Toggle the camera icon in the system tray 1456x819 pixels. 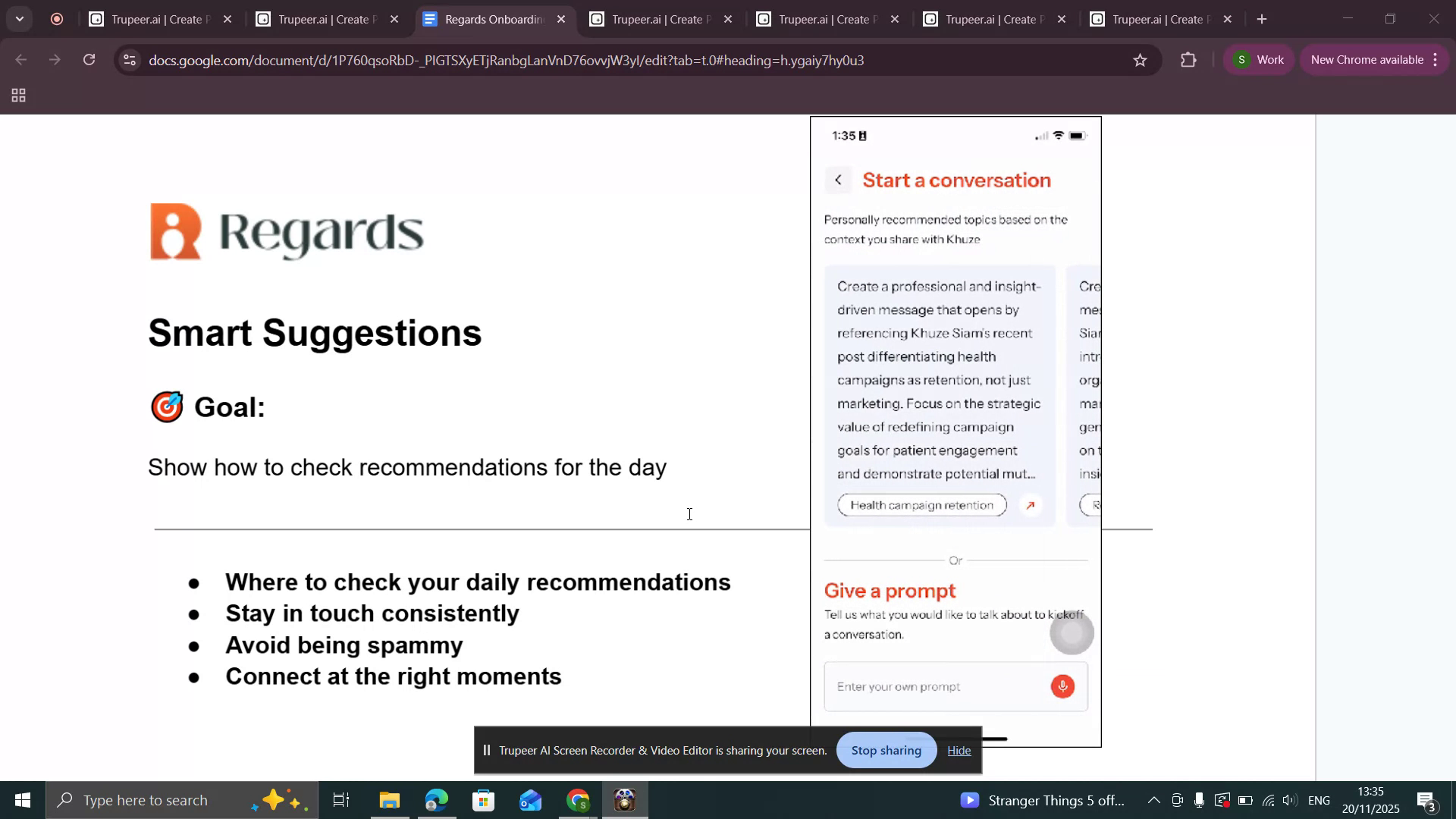pyautogui.click(x=1177, y=799)
